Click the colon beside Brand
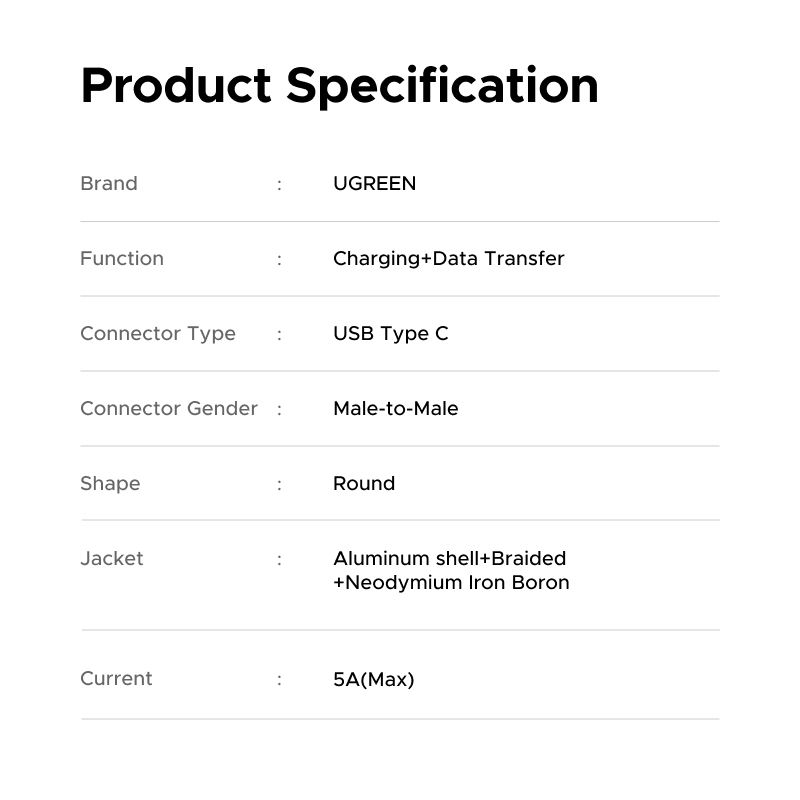 pyautogui.click(x=279, y=185)
